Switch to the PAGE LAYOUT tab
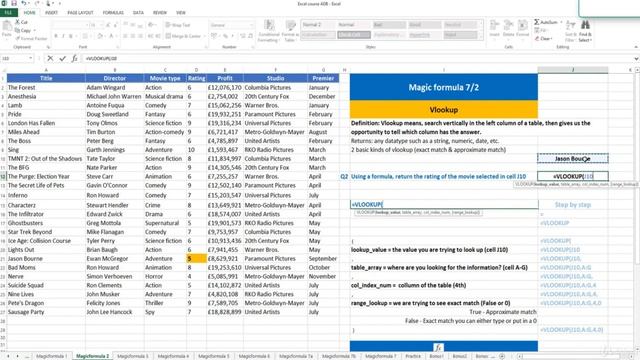This screenshot has height=360, width=640. 80,13
